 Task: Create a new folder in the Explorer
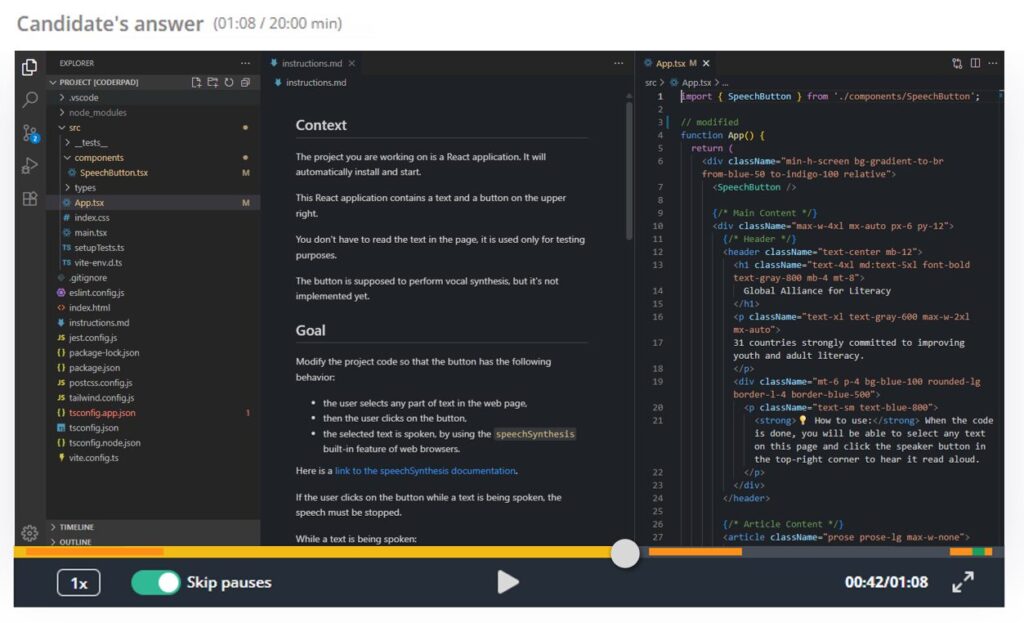[x=212, y=83]
